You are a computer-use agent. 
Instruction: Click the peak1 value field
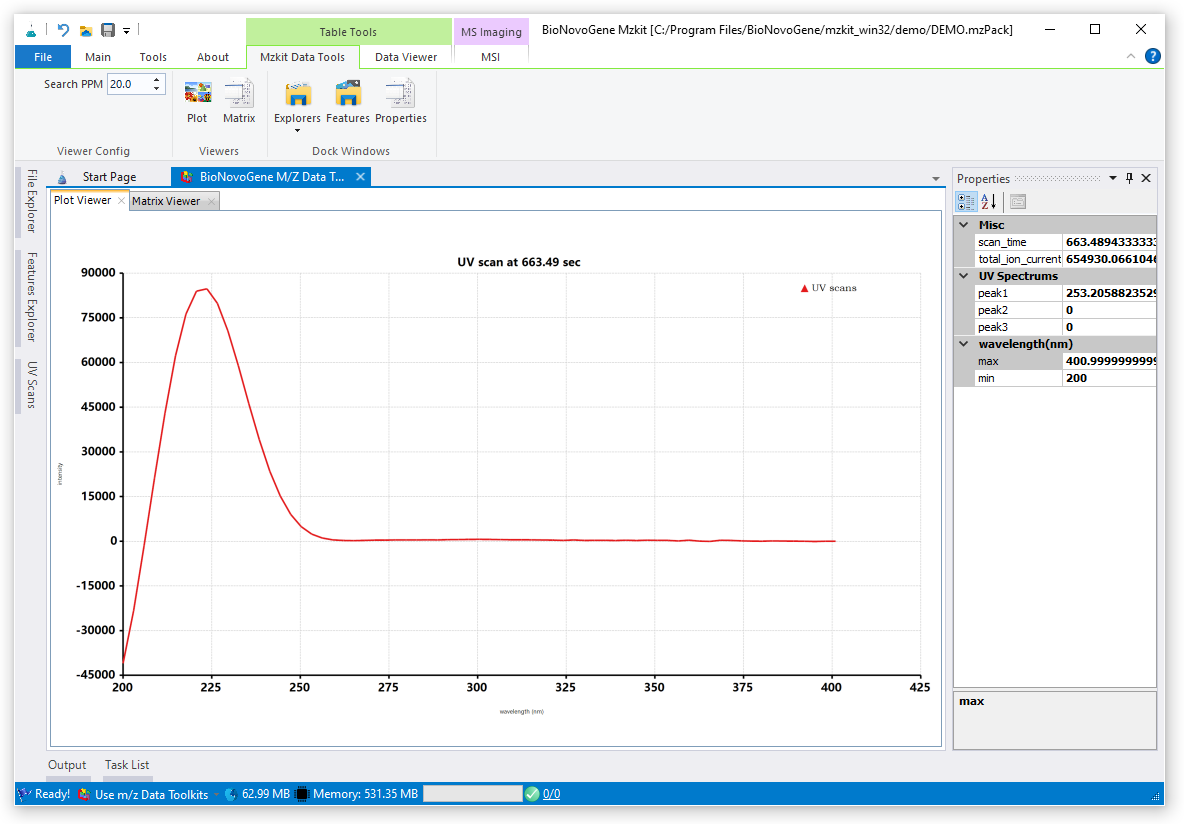click(1109, 293)
